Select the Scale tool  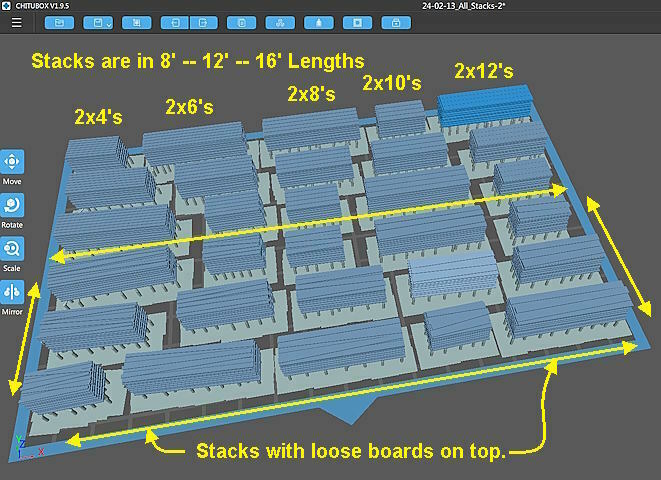(12, 249)
